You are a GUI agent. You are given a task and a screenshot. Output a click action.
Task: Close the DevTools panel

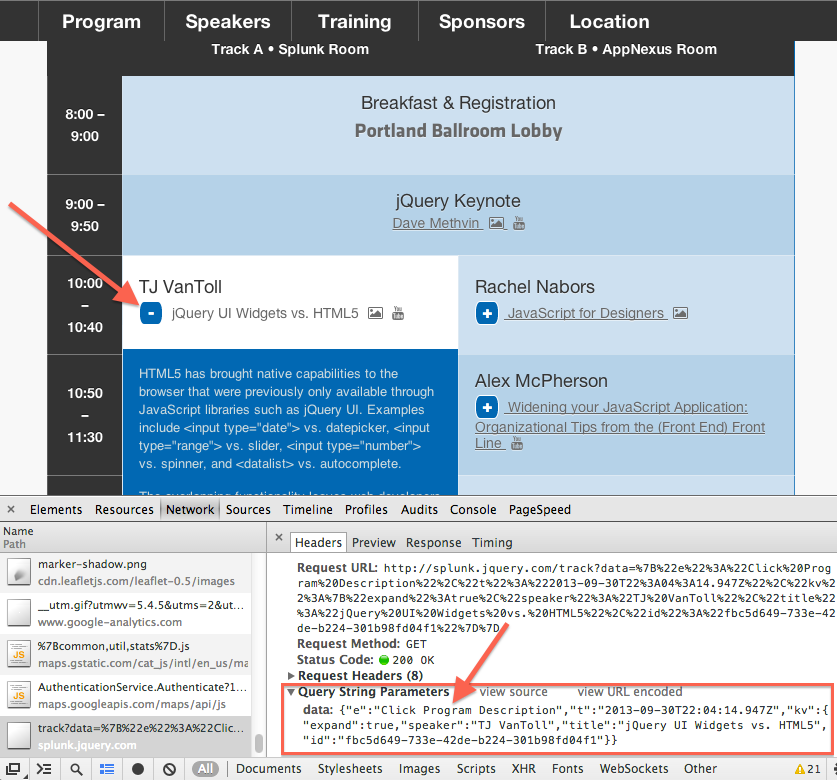pyautogui.click(x=11, y=509)
